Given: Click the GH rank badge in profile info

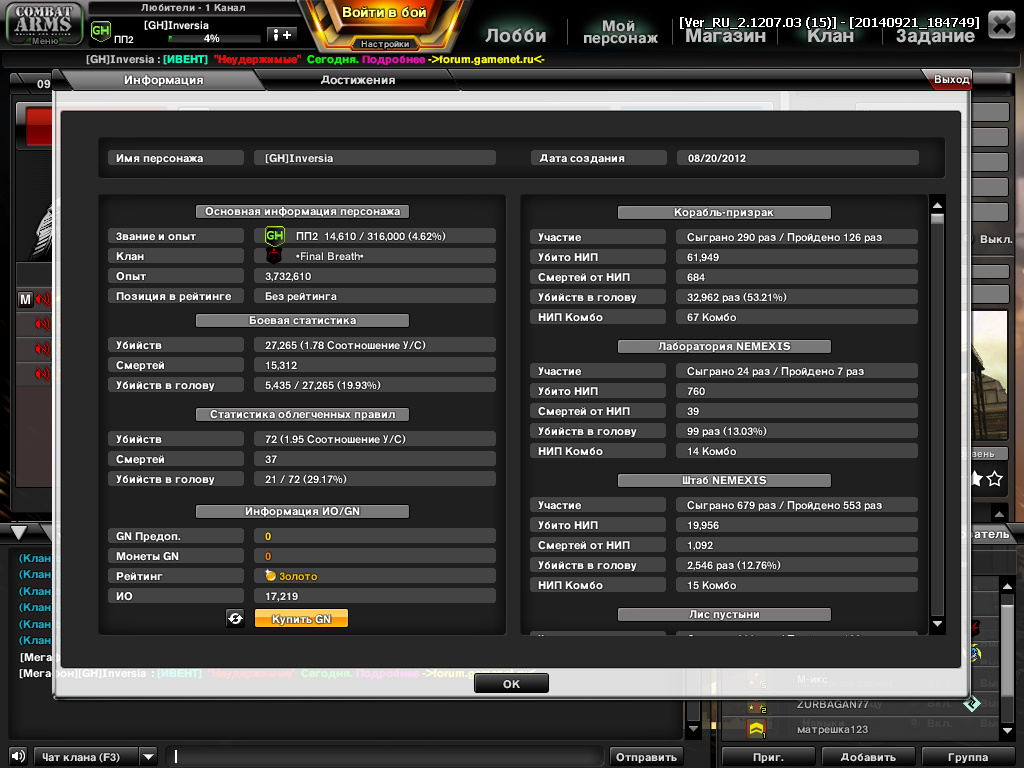Looking at the screenshot, I should click(274, 236).
